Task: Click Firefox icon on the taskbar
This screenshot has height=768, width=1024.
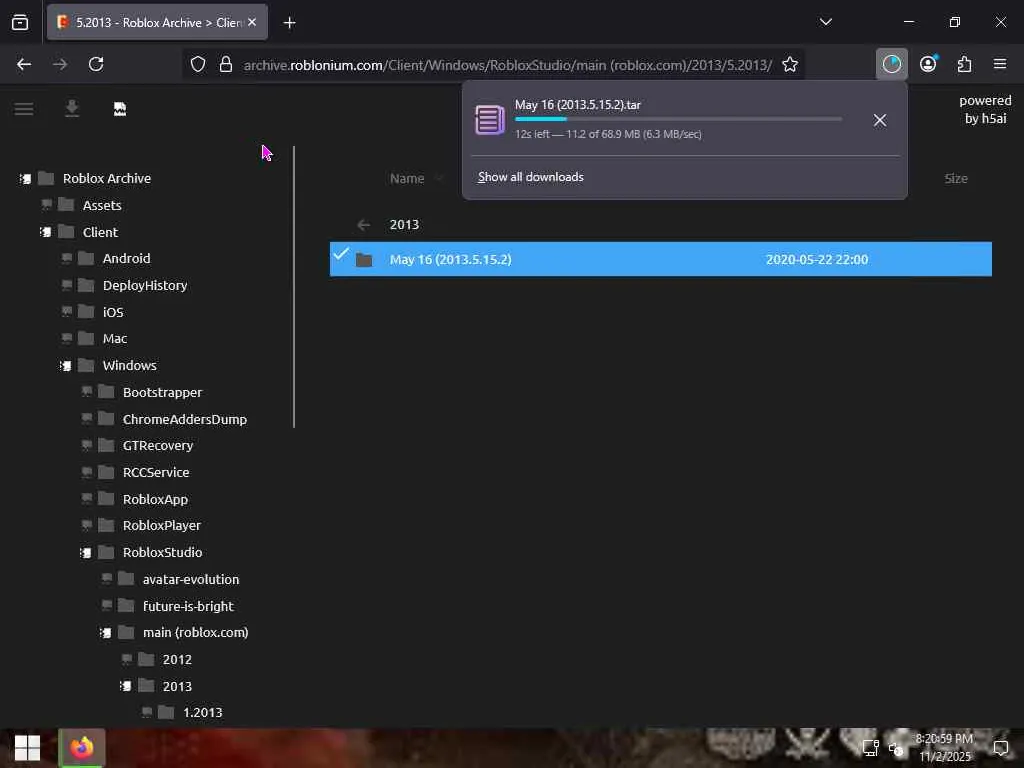Action: [82, 748]
